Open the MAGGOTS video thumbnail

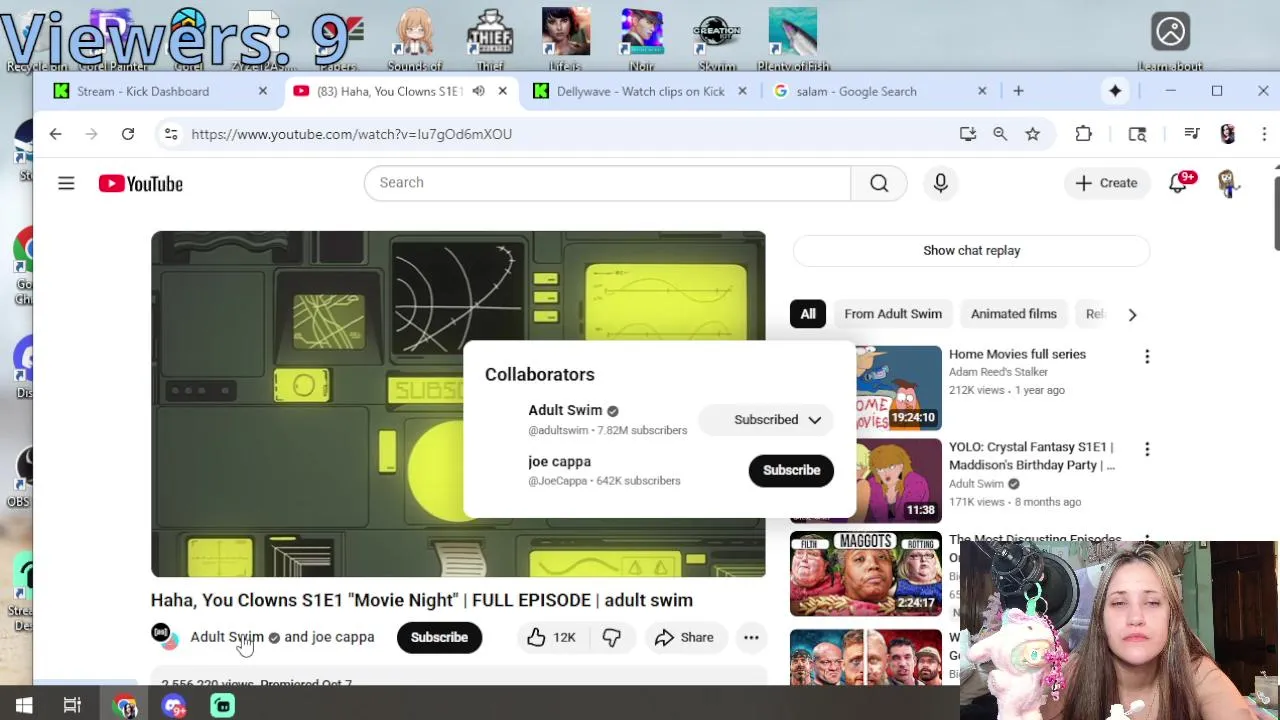[866, 574]
